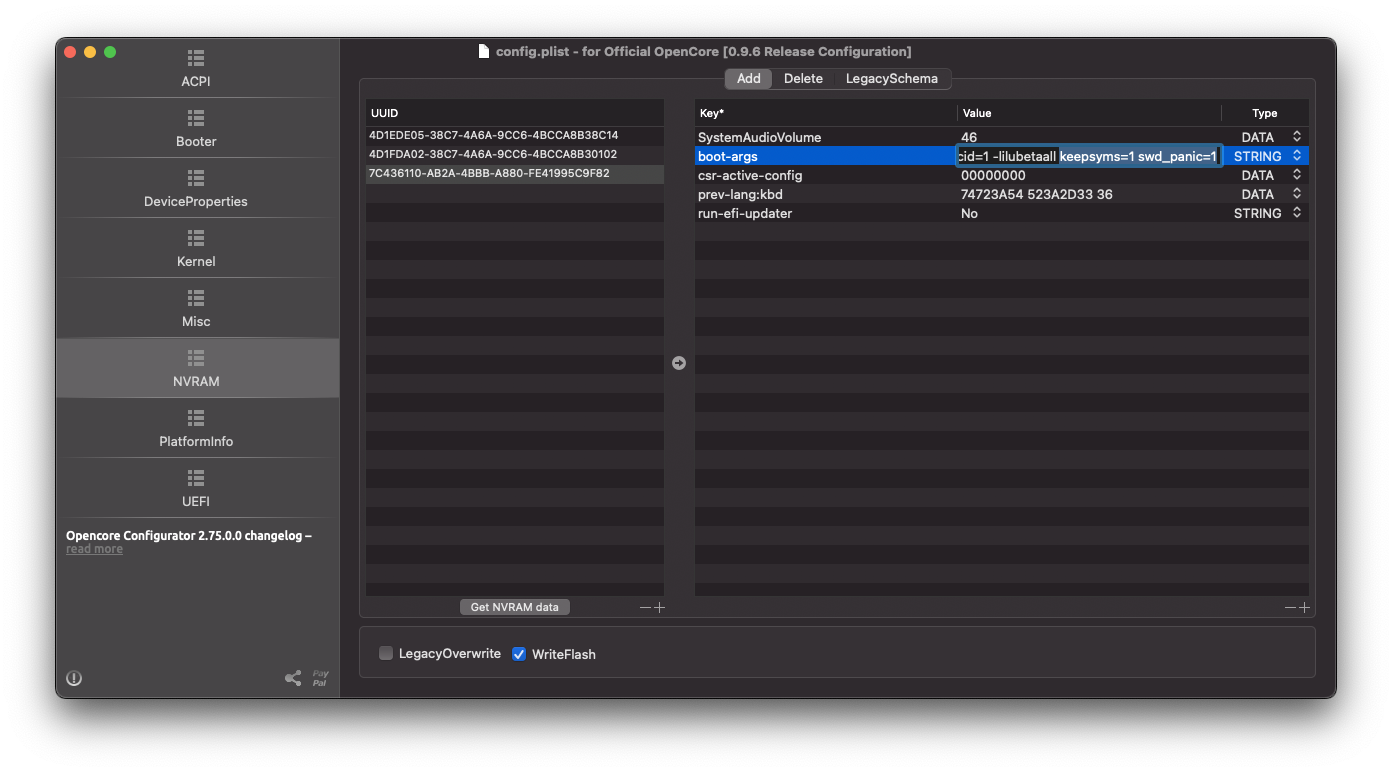Select the UEFI sidebar icon

(x=196, y=478)
